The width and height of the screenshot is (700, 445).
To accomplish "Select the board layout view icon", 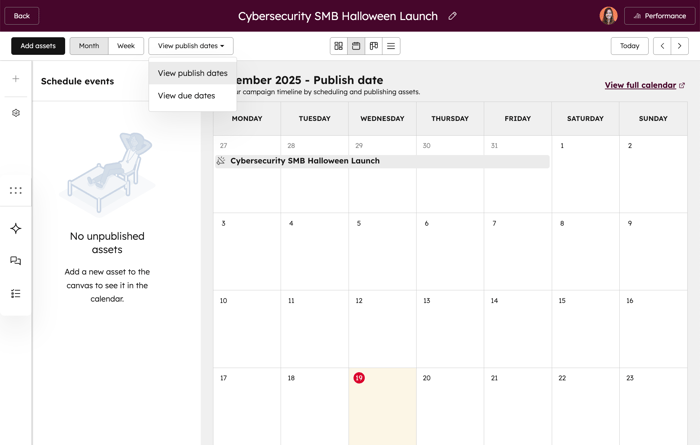I will coord(374,46).
